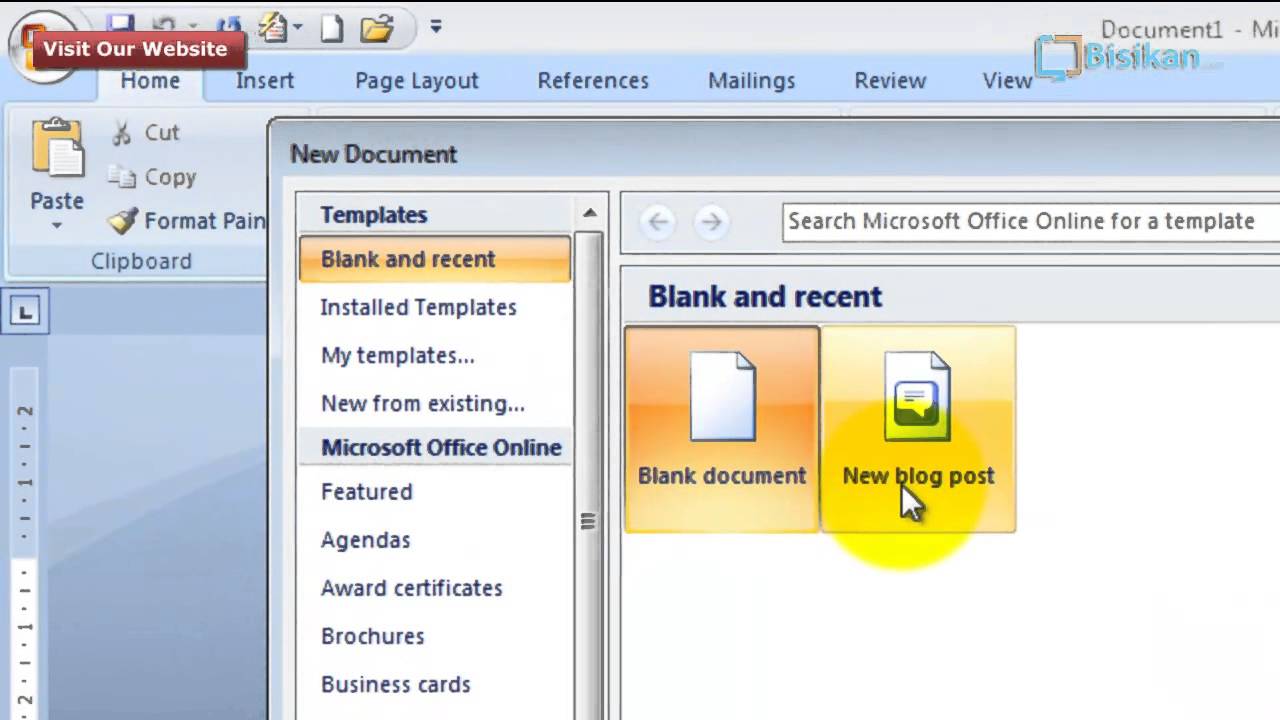Click the lightning document icon in Quick Access
The height and width of the screenshot is (720, 1280).
[272, 26]
